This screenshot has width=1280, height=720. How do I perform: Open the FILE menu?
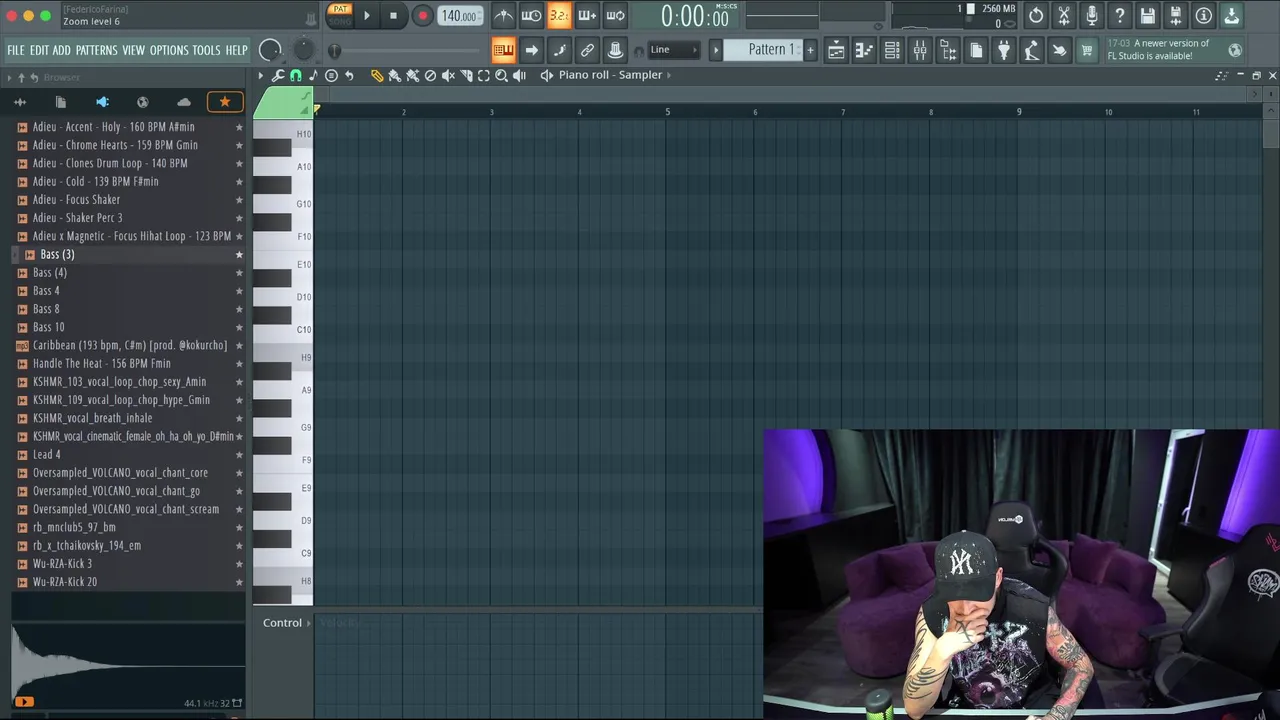point(16,50)
